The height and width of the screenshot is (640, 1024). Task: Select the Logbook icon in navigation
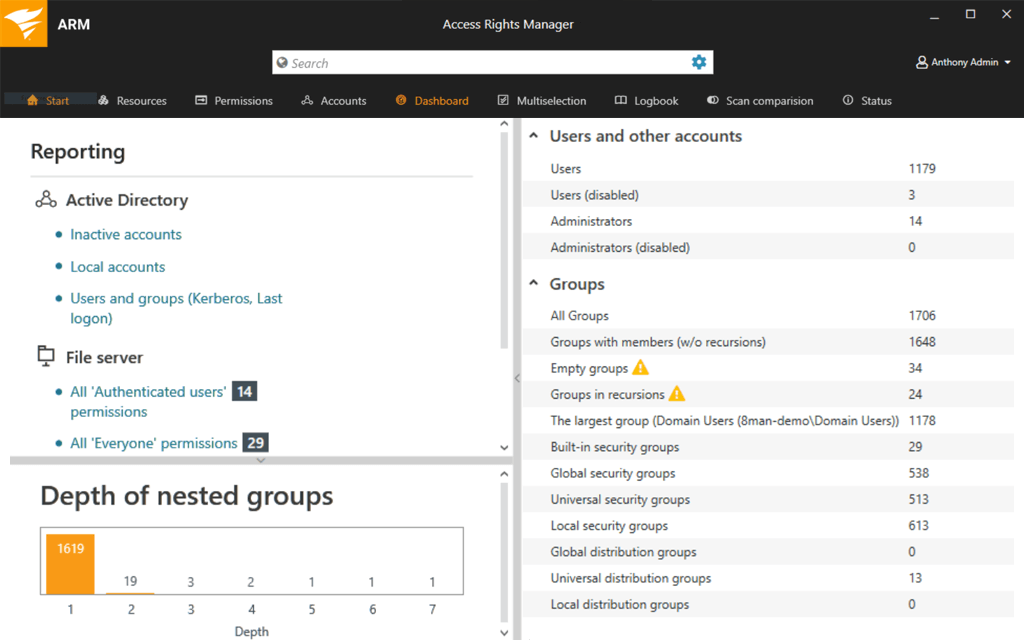click(x=620, y=100)
